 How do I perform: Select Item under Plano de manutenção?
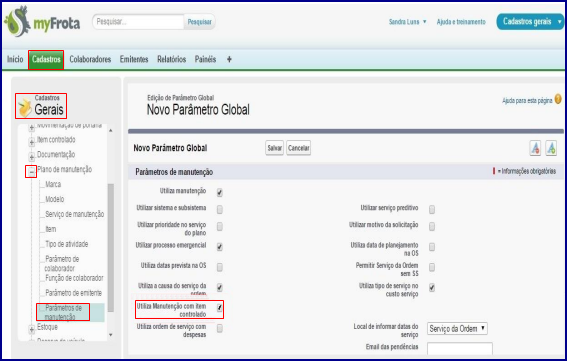click(x=51, y=229)
